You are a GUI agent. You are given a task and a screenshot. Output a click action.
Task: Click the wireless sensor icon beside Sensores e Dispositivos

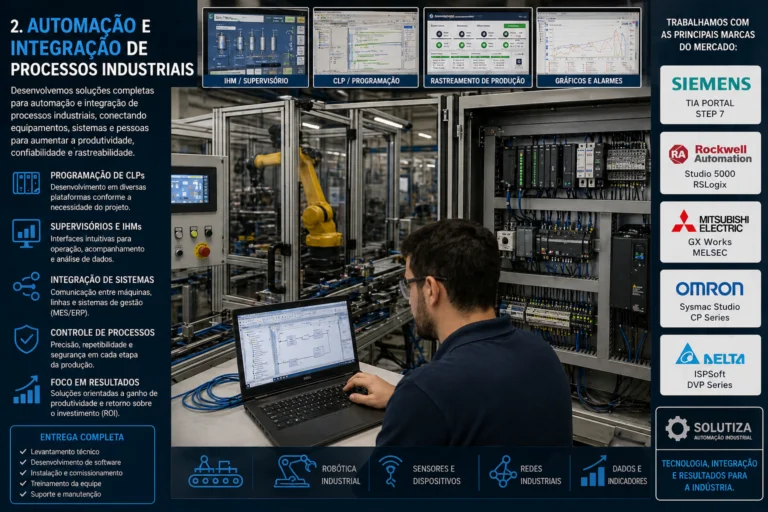pos(391,471)
